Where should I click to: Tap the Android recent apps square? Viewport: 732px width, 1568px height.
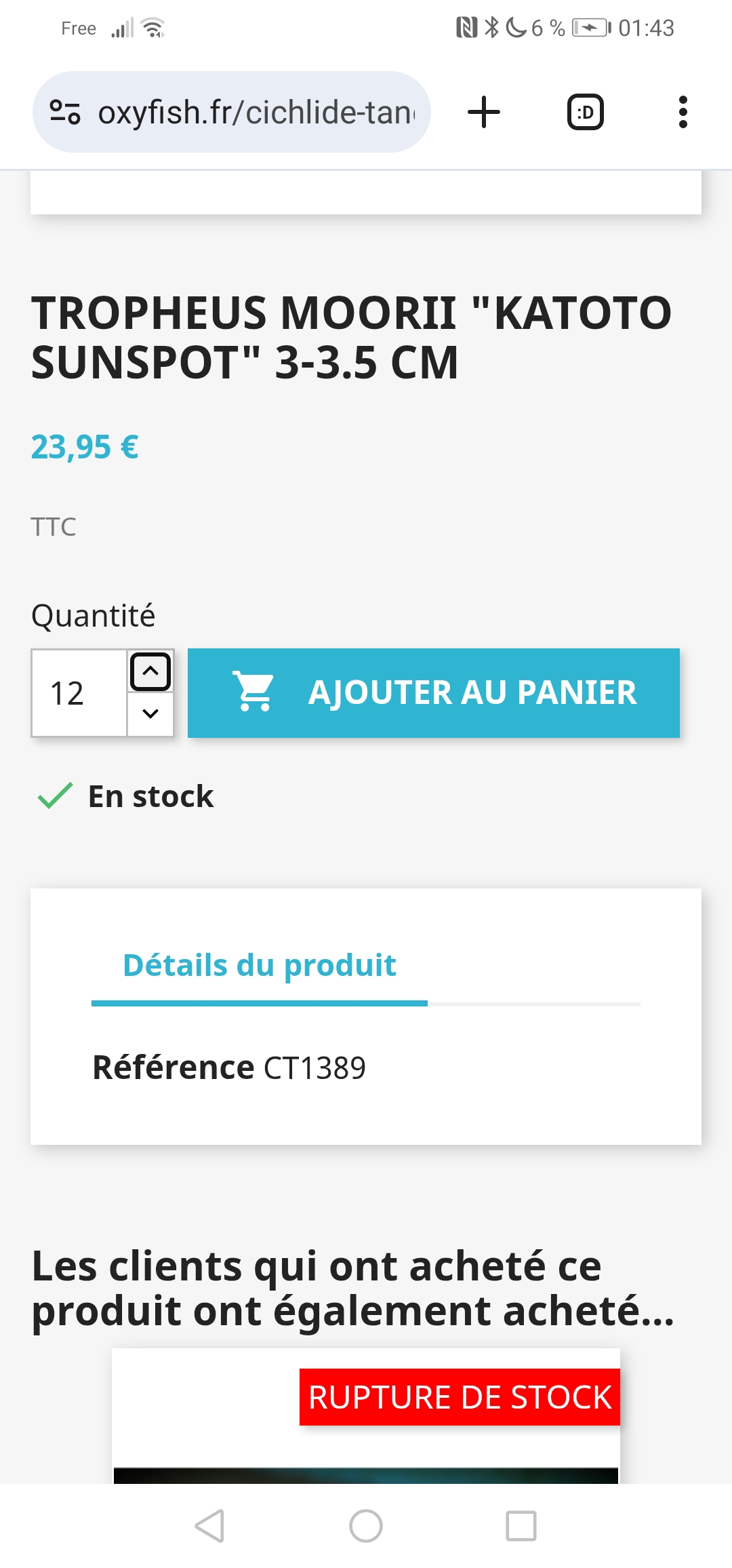tap(521, 1526)
